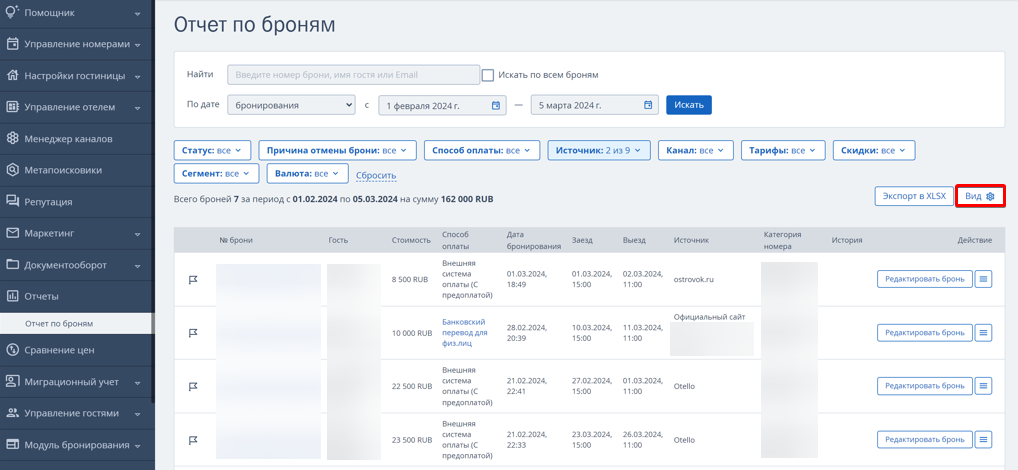Open hamburger menu for 22 500 RUB booking
Viewport: 1018px width, 470px height.
[x=984, y=386]
